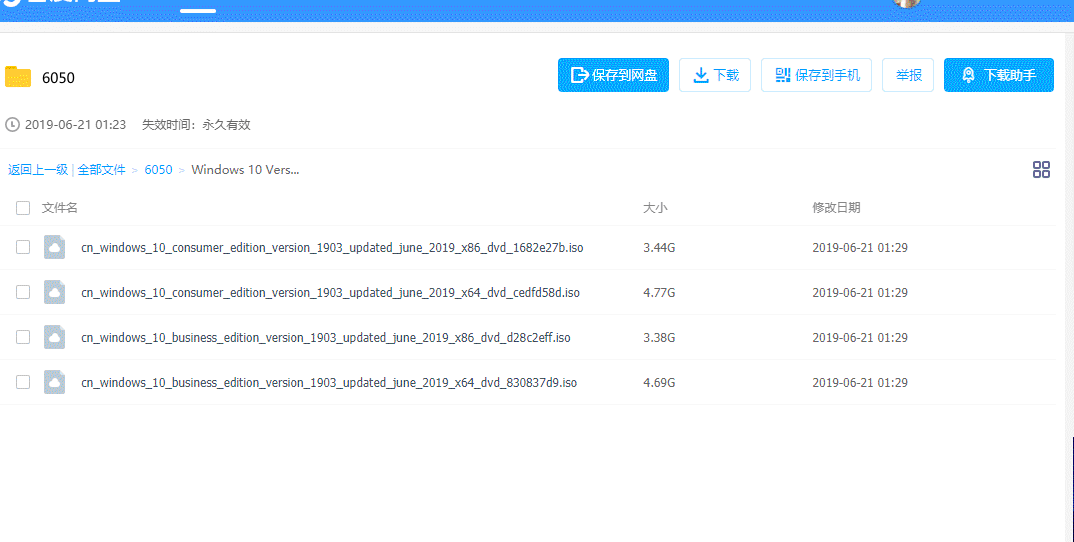The height and width of the screenshot is (542, 1074).
Task: Open the 全部文件 breadcrumb link
Action: [x=101, y=170]
